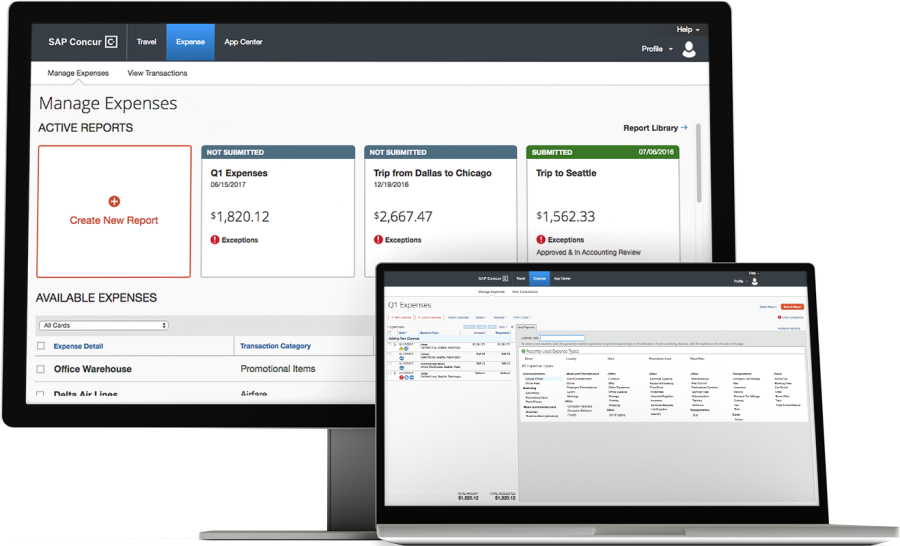Image resolution: width=900 pixels, height=546 pixels.
Task: Open the Profile dropdown on the monitor
Action: coord(657,49)
